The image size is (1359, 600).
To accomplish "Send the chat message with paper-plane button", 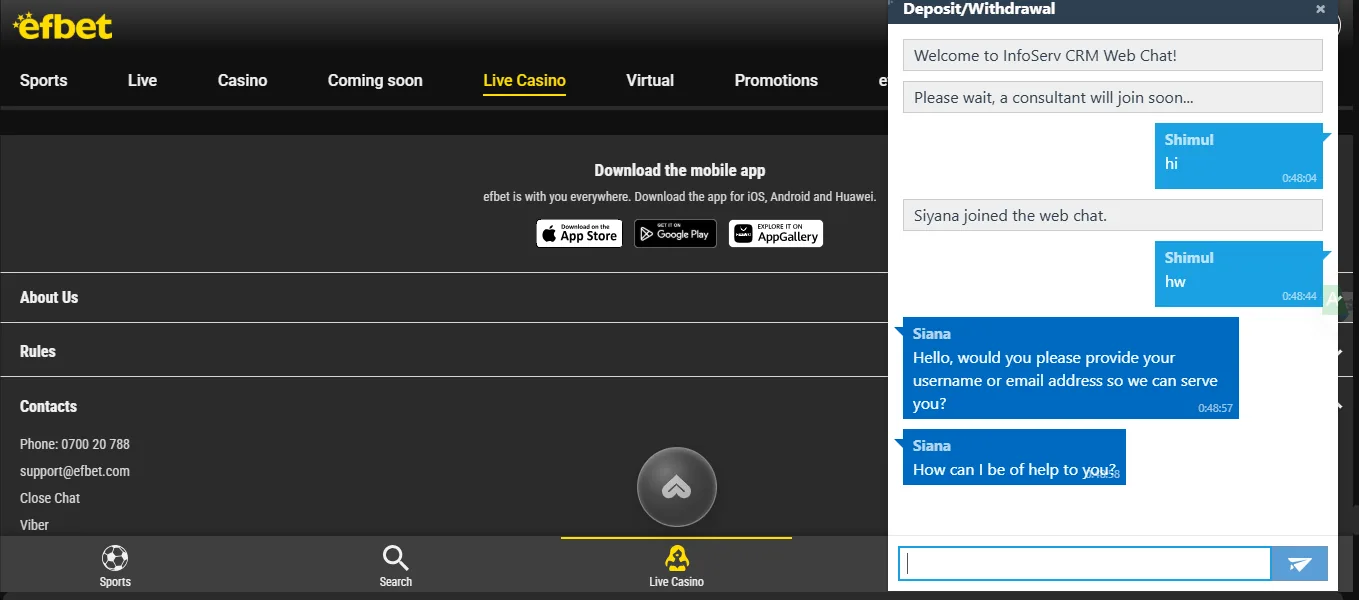I will pos(1299,564).
